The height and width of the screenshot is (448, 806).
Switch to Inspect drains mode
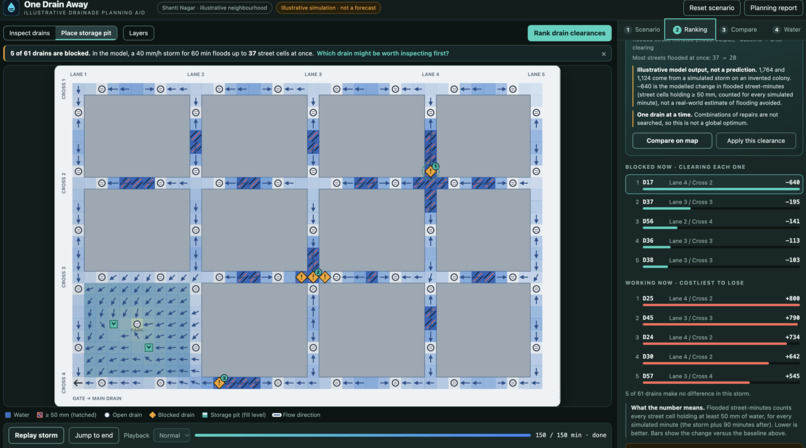coord(29,33)
